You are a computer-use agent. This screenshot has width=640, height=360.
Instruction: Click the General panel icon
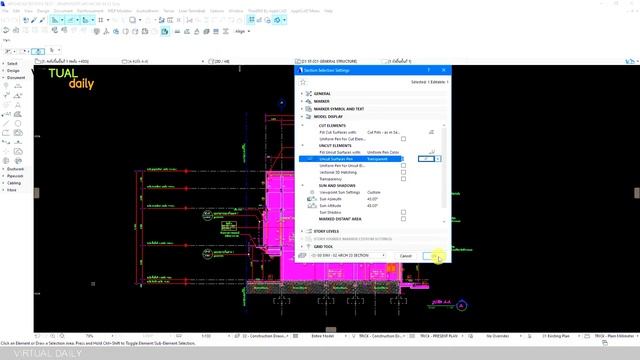pos(309,93)
